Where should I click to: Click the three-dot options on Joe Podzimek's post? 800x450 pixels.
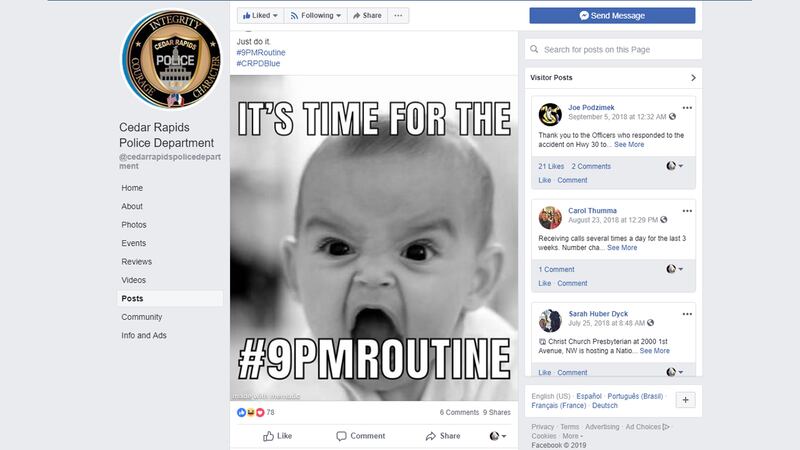[687, 107]
